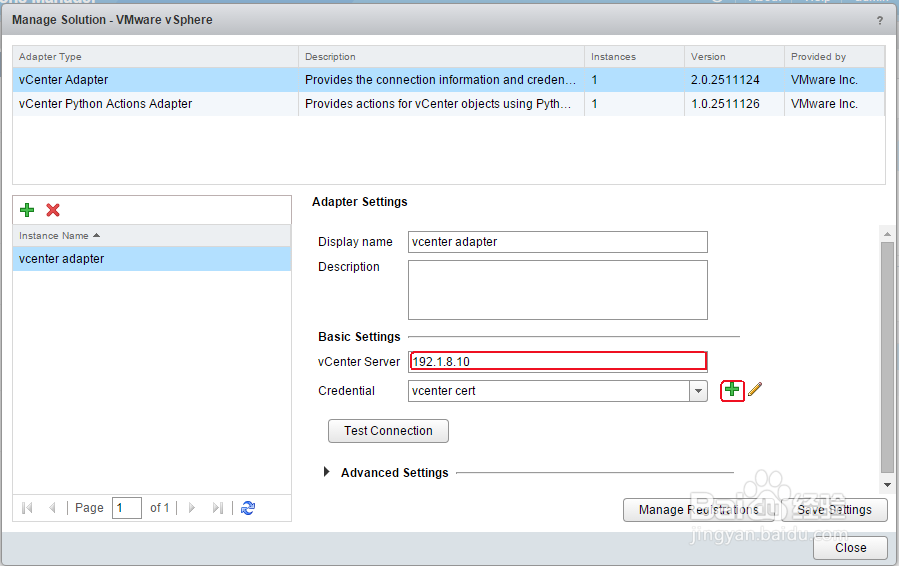The width and height of the screenshot is (899, 566).
Task: Click 'Provides the connection information' description
Action: point(440,80)
